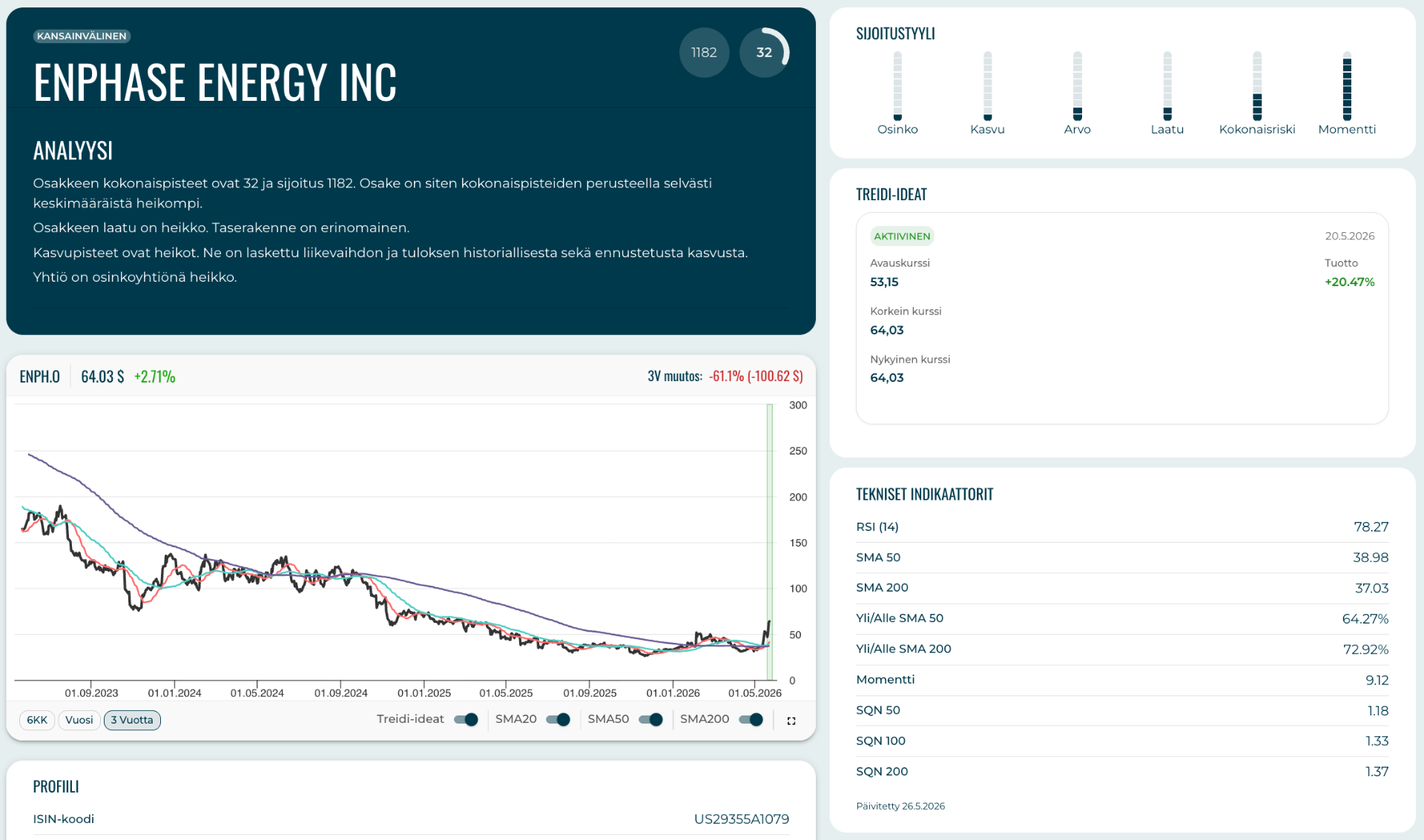1424x840 pixels.
Task: Click the 01.01.2025 chart axis date
Action: pyautogui.click(x=424, y=693)
